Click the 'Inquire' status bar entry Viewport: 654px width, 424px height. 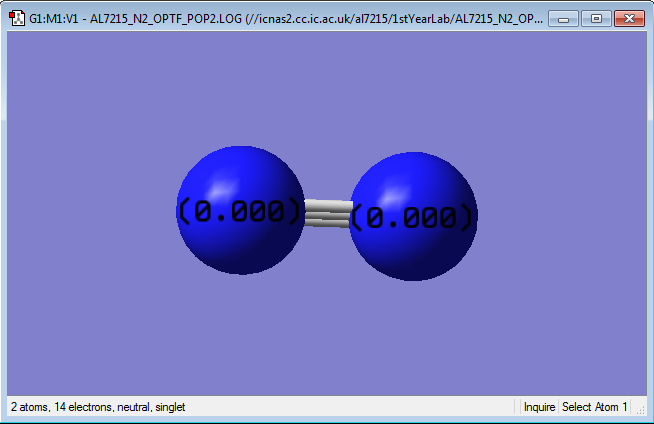coord(539,407)
